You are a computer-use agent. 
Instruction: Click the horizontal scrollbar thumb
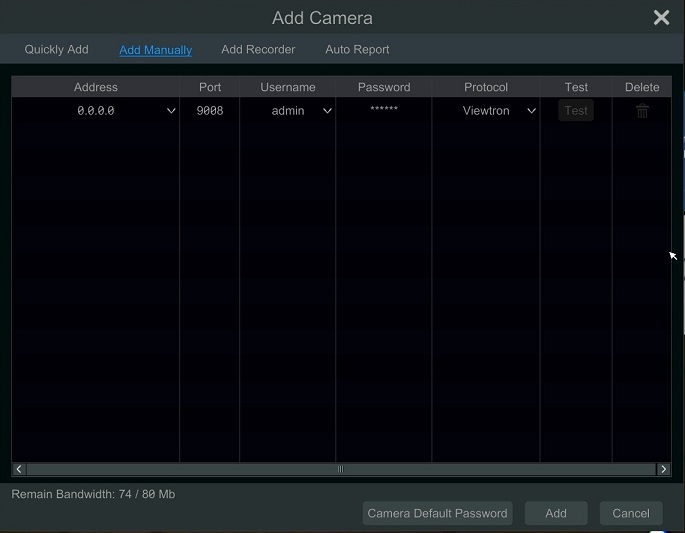[x=341, y=469]
